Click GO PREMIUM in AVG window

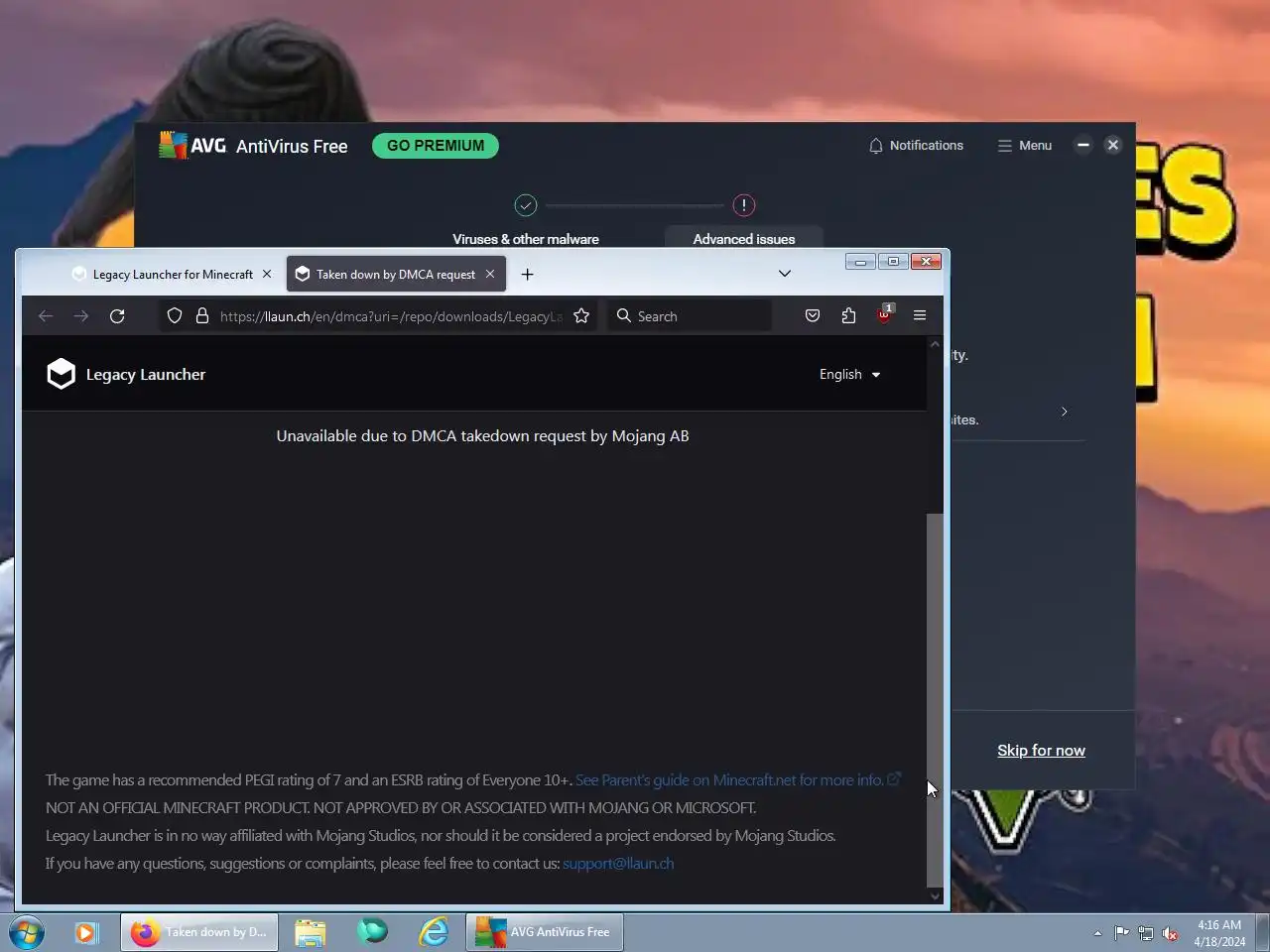[x=436, y=146]
